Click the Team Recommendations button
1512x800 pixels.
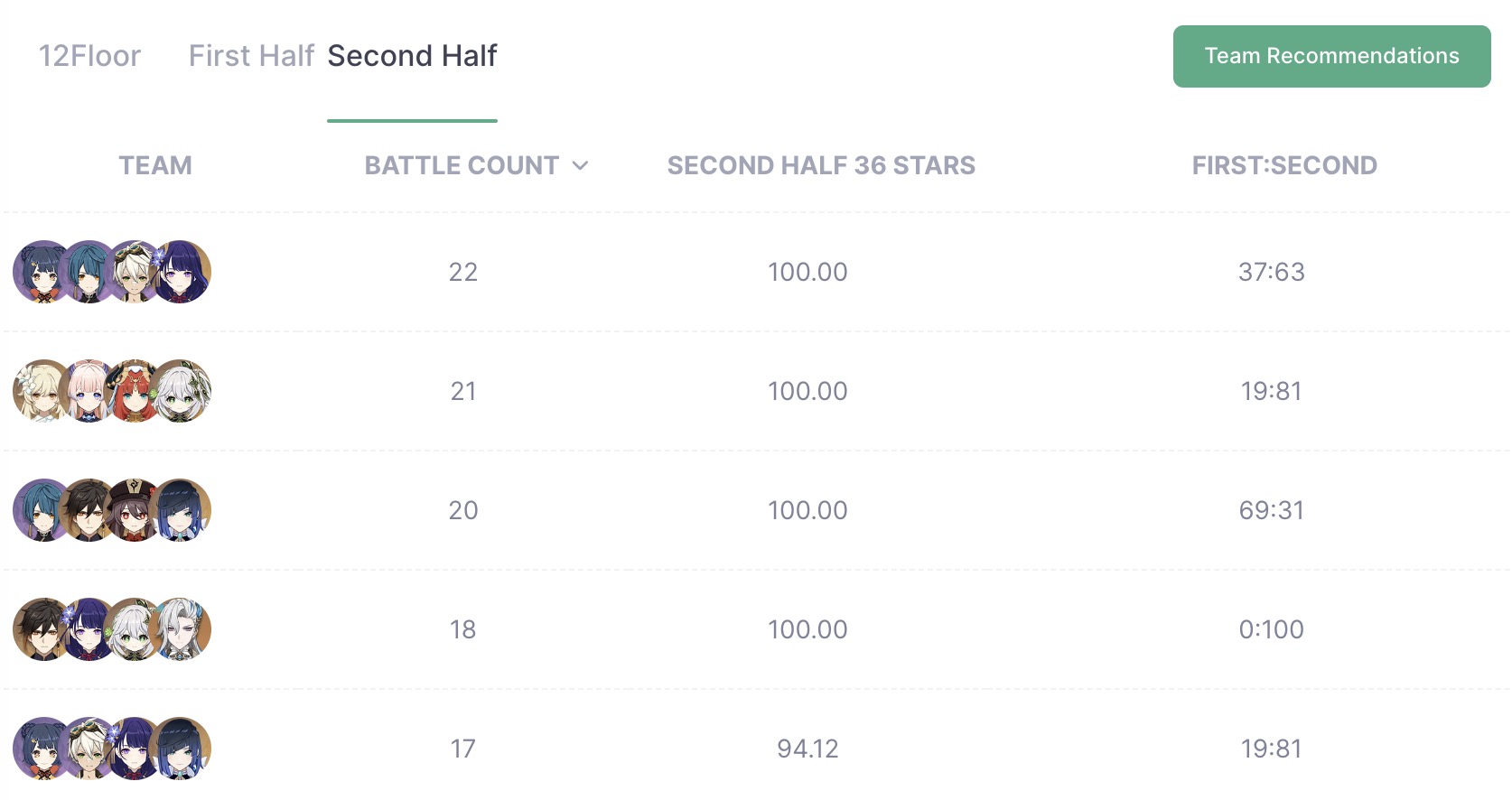pyautogui.click(x=1331, y=56)
